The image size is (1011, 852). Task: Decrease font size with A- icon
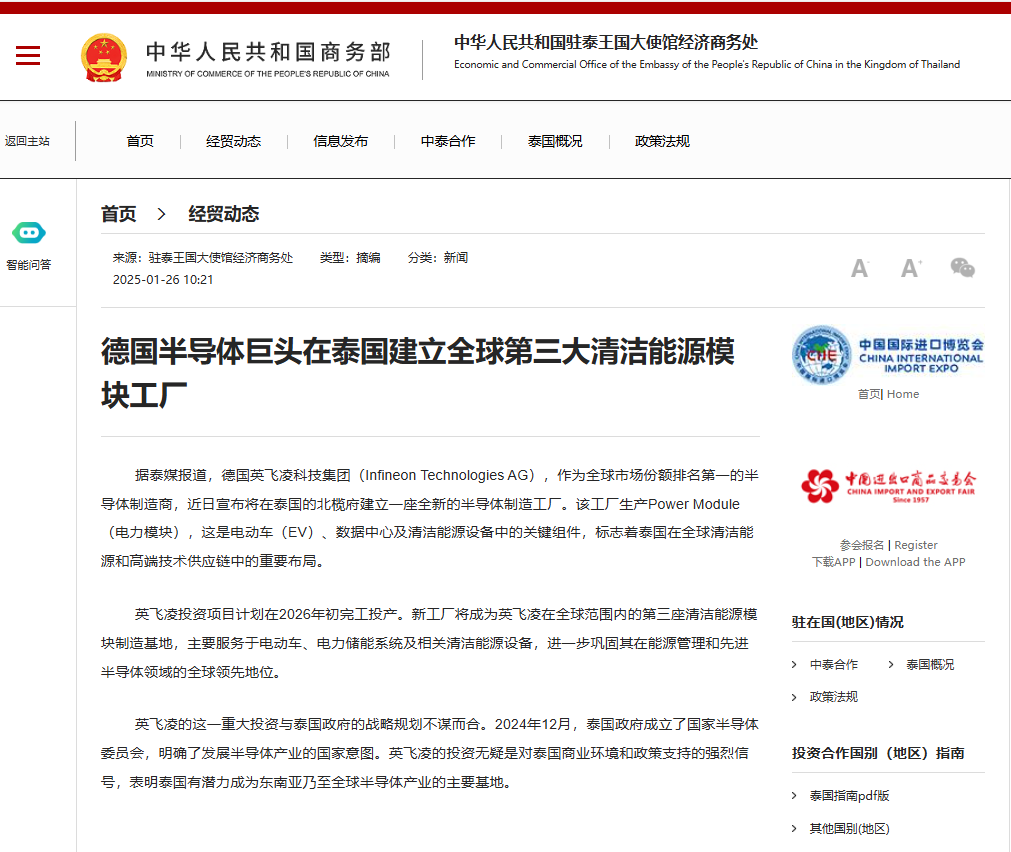859,268
